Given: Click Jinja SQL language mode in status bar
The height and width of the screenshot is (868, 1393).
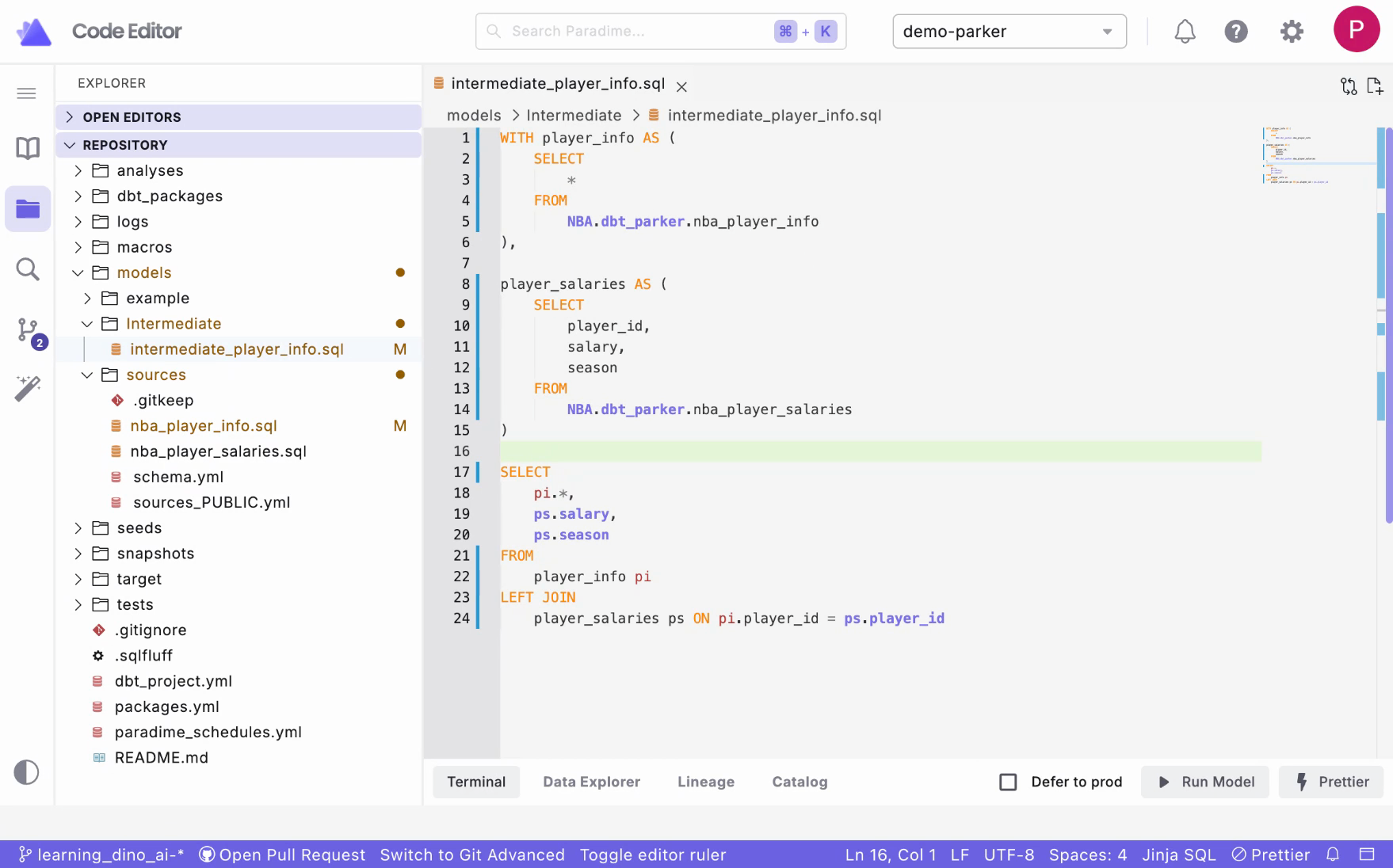Looking at the screenshot, I should pyautogui.click(x=1178, y=855).
